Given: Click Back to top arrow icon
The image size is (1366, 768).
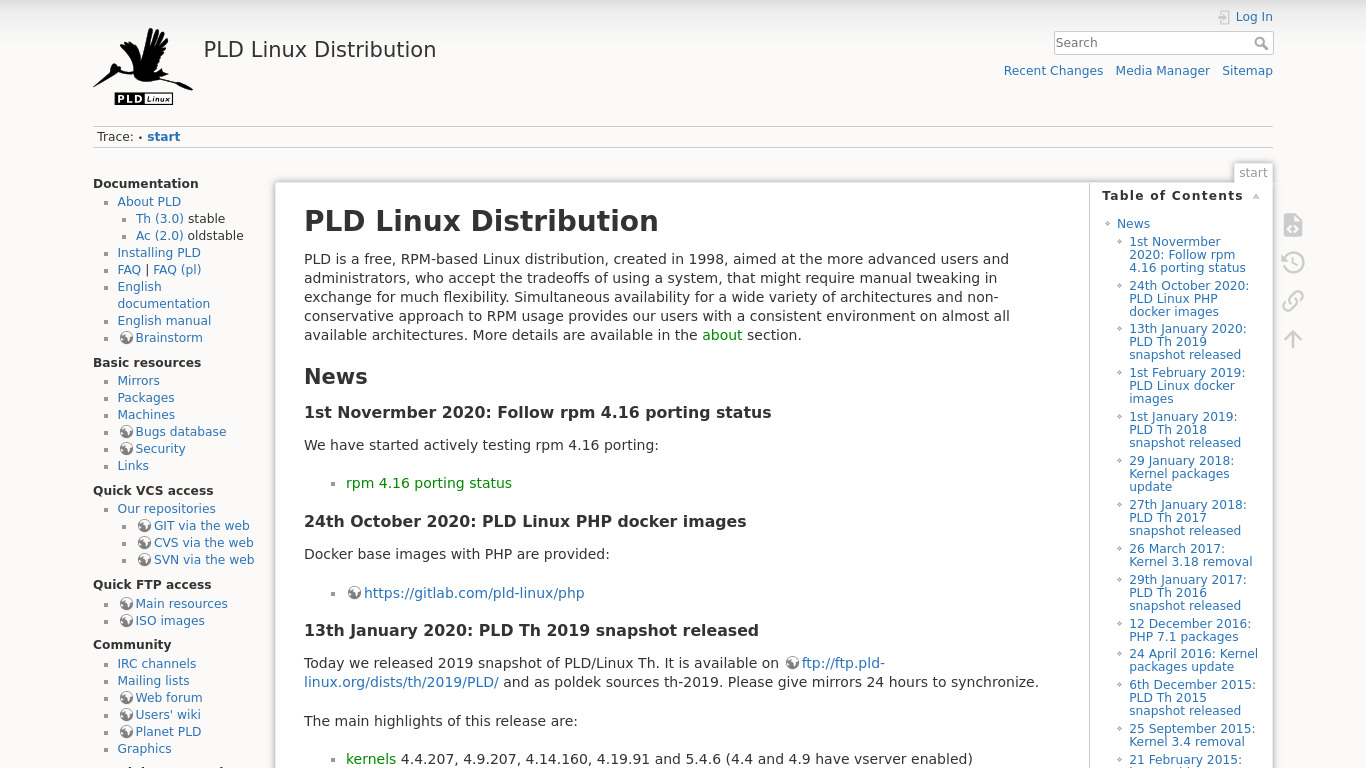Looking at the screenshot, I should click(x=1293, y=339).
